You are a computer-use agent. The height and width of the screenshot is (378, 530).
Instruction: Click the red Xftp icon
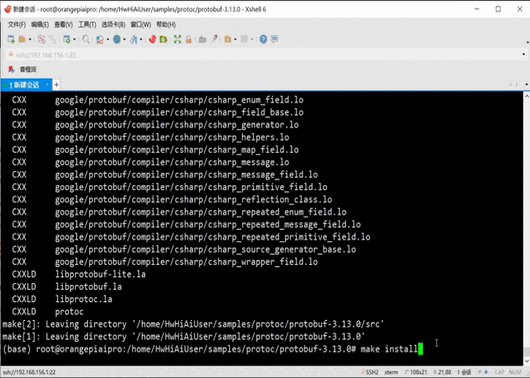152,40
